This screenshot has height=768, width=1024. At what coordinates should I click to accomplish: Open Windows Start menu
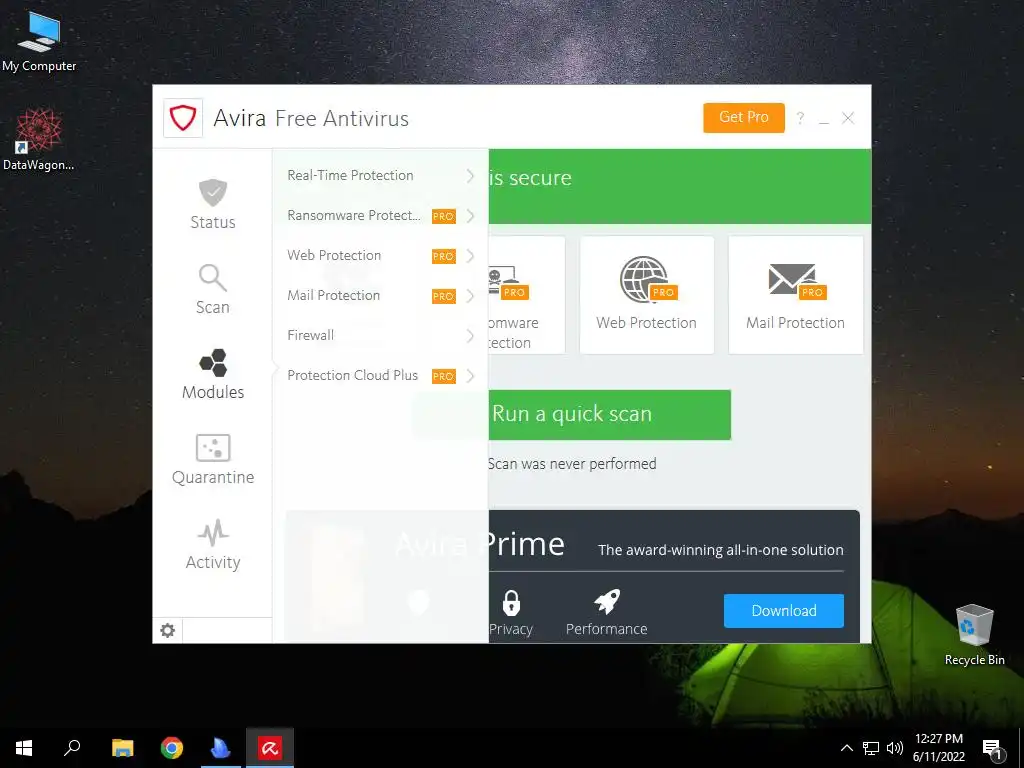point(24,748)
